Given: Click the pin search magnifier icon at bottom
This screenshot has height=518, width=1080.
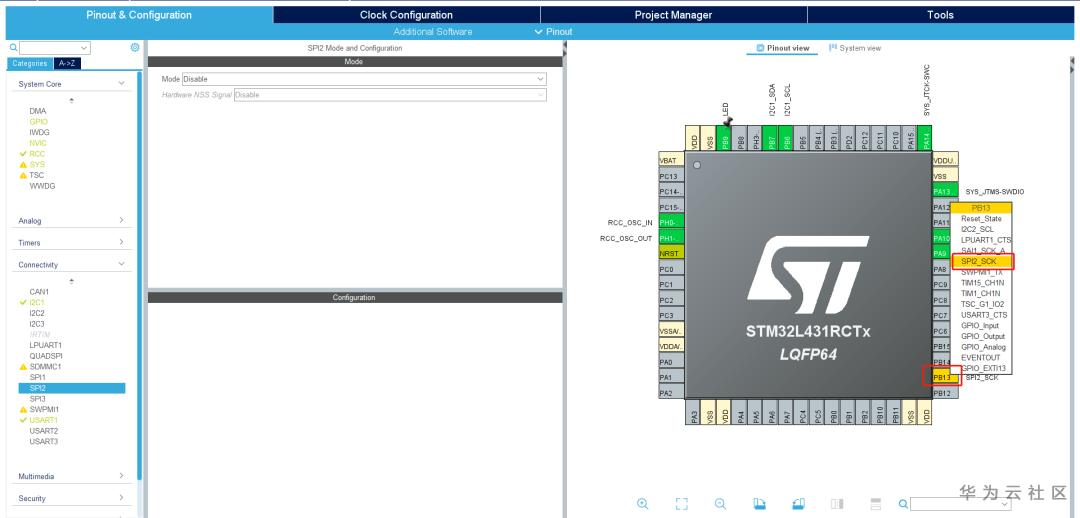Looking at the screenshot, I should click(x=903, y=504).
